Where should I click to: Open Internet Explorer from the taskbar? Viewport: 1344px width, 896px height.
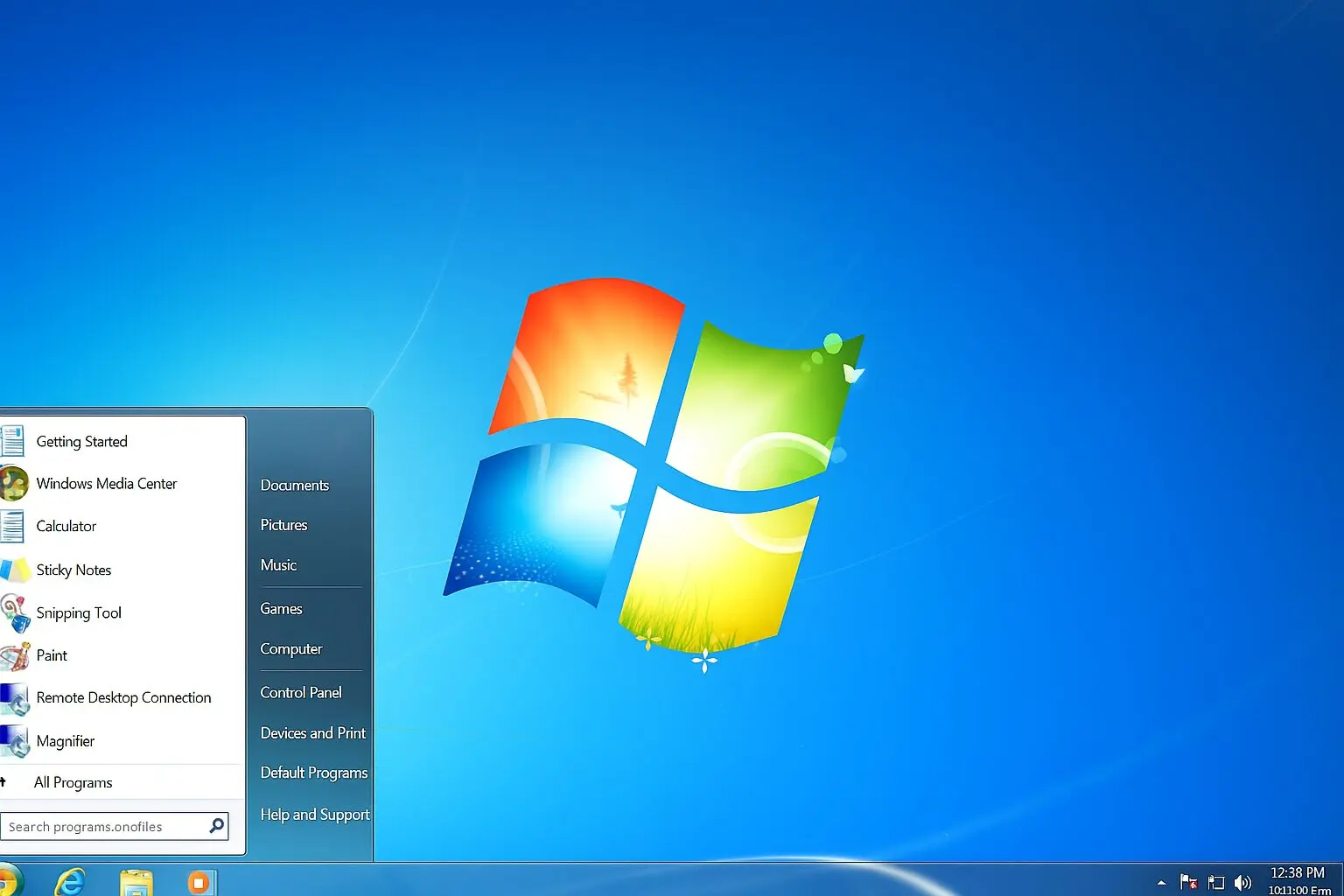(70, 882)
